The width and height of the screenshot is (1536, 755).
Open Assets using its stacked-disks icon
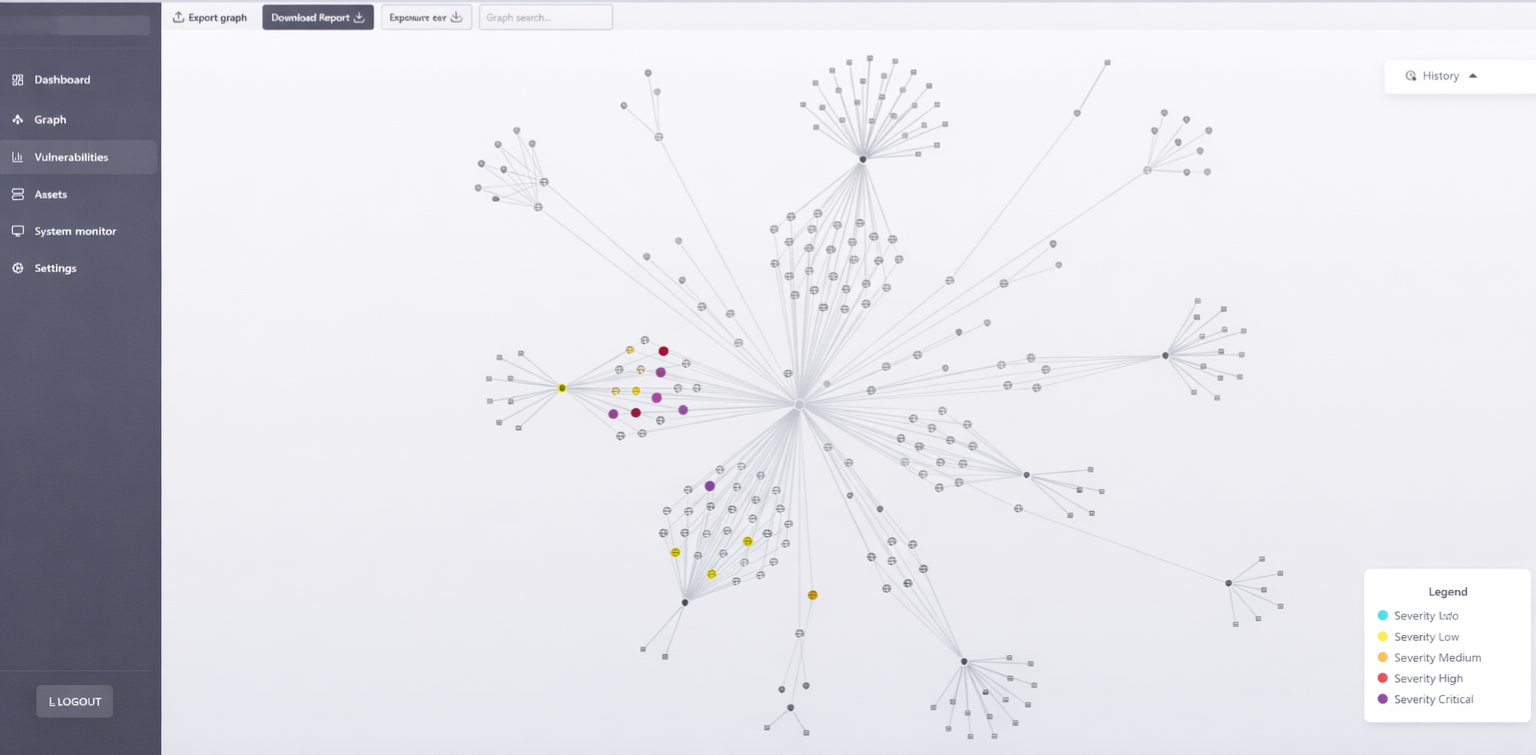(x=17, y=194)
